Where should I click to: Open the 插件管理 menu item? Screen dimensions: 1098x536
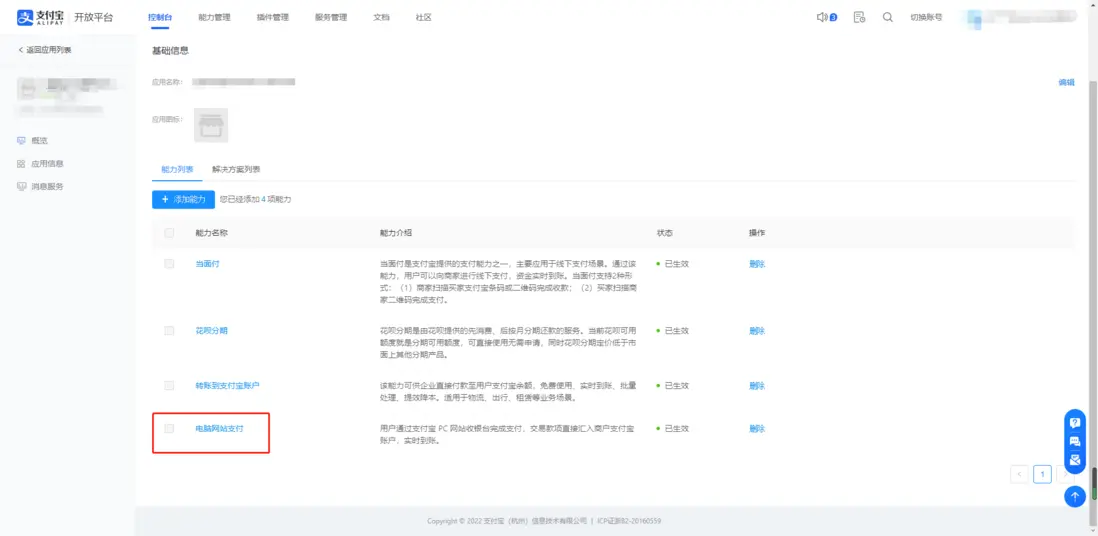(x=272, y=18)
